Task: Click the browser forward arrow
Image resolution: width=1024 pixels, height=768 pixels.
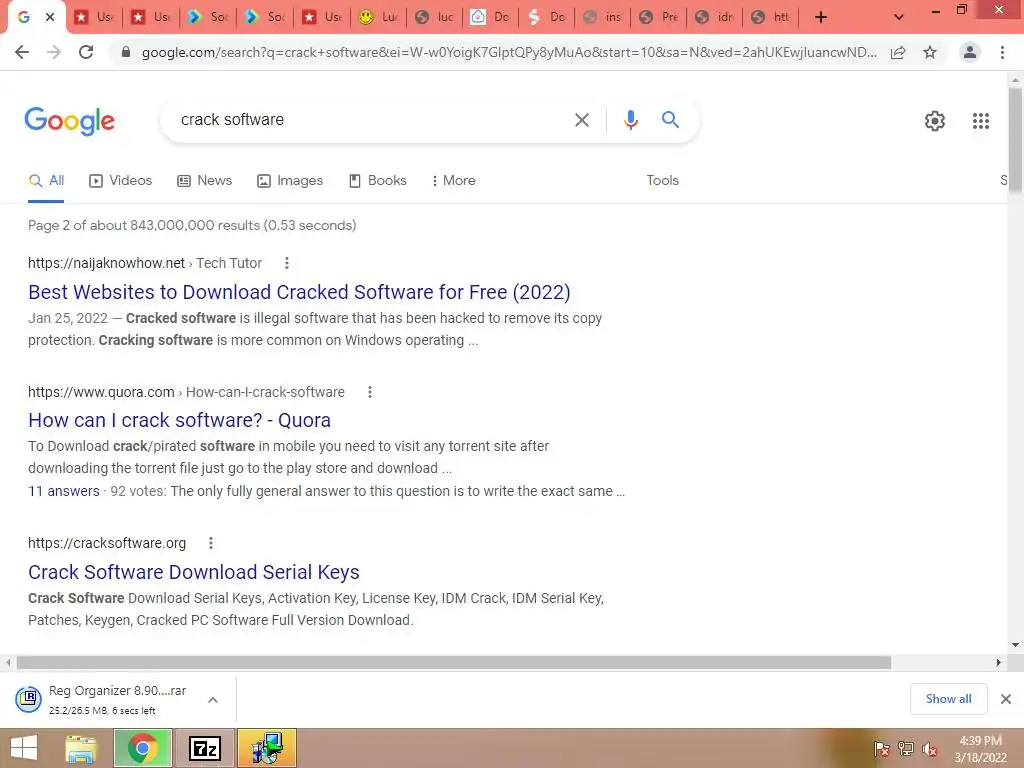Action: [x=54, y=52]
